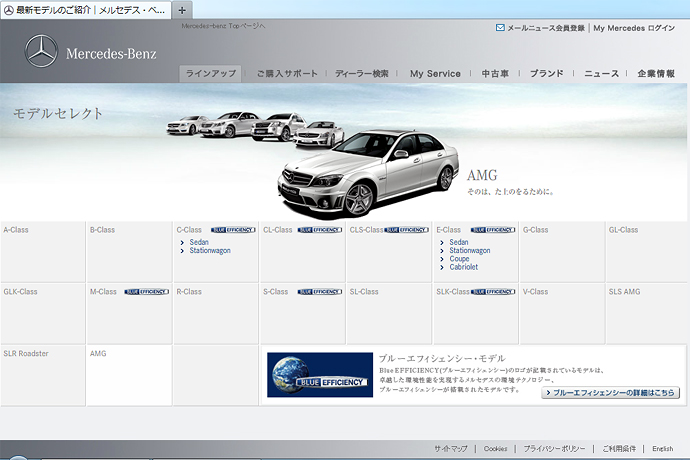Select the CLS-Class heading
This screenshot has height=460, width=690.
tap(367, 230)
